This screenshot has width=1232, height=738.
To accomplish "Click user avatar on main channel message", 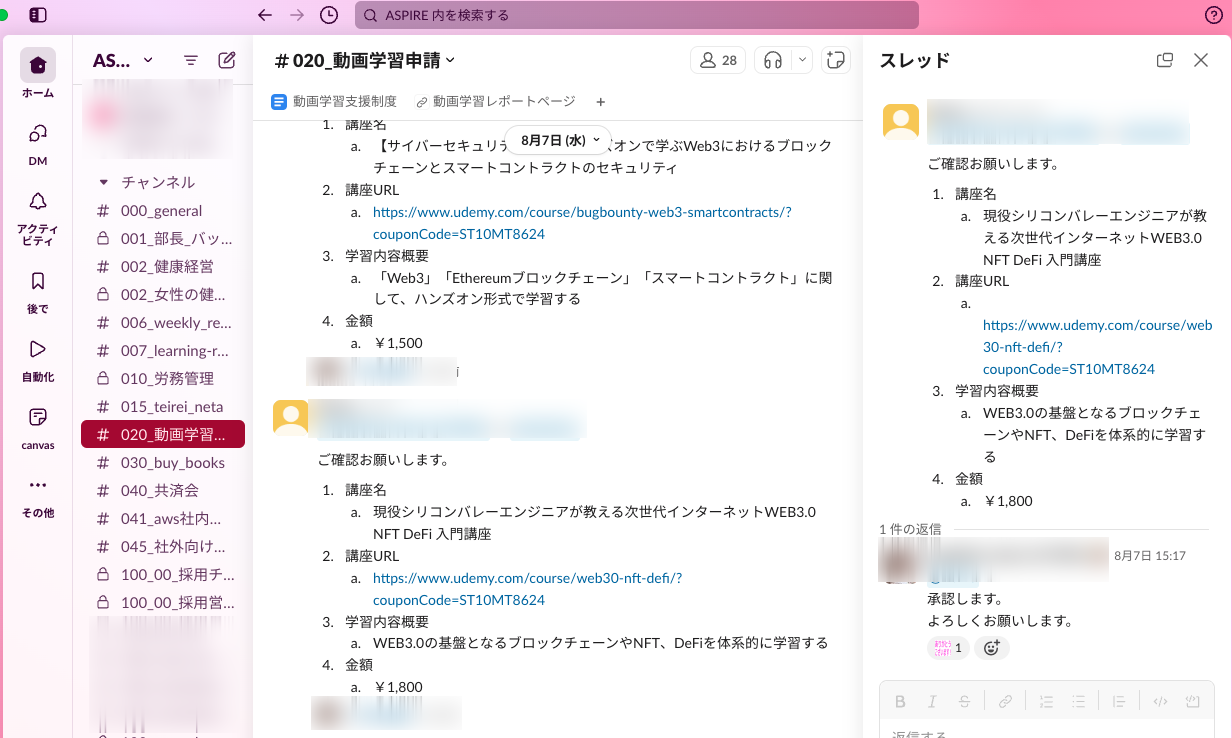I will point(291,418).
